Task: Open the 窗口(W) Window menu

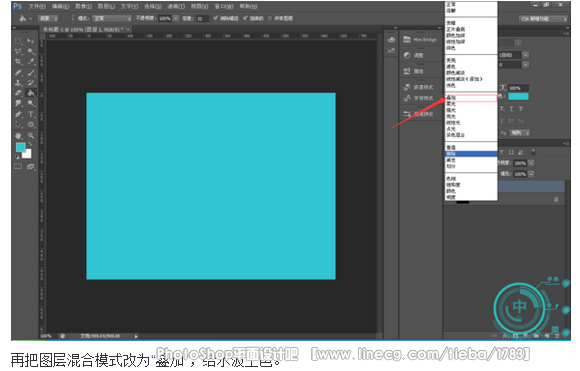Action: coord(224,6)
